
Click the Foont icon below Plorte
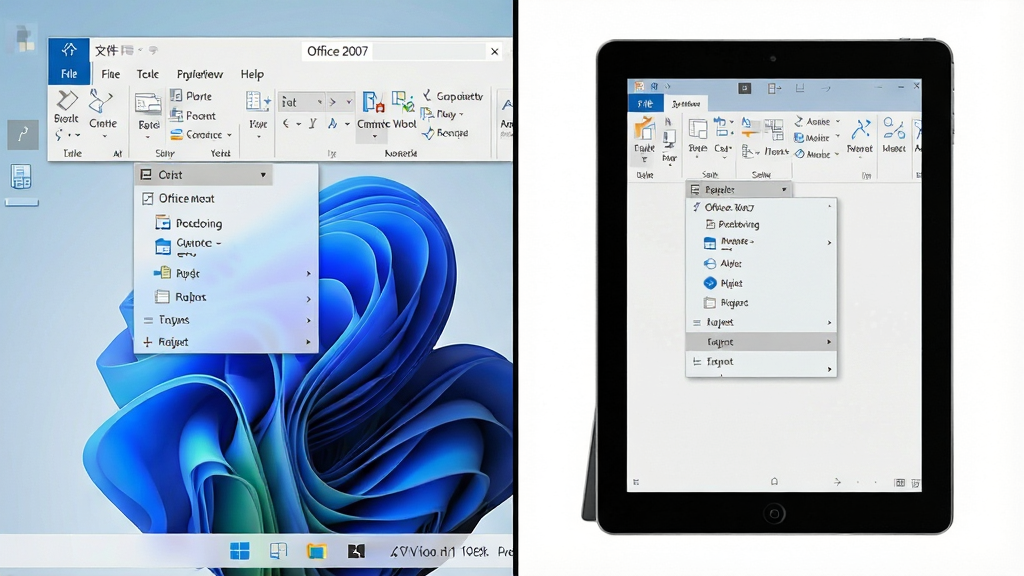tap(176, 116)
